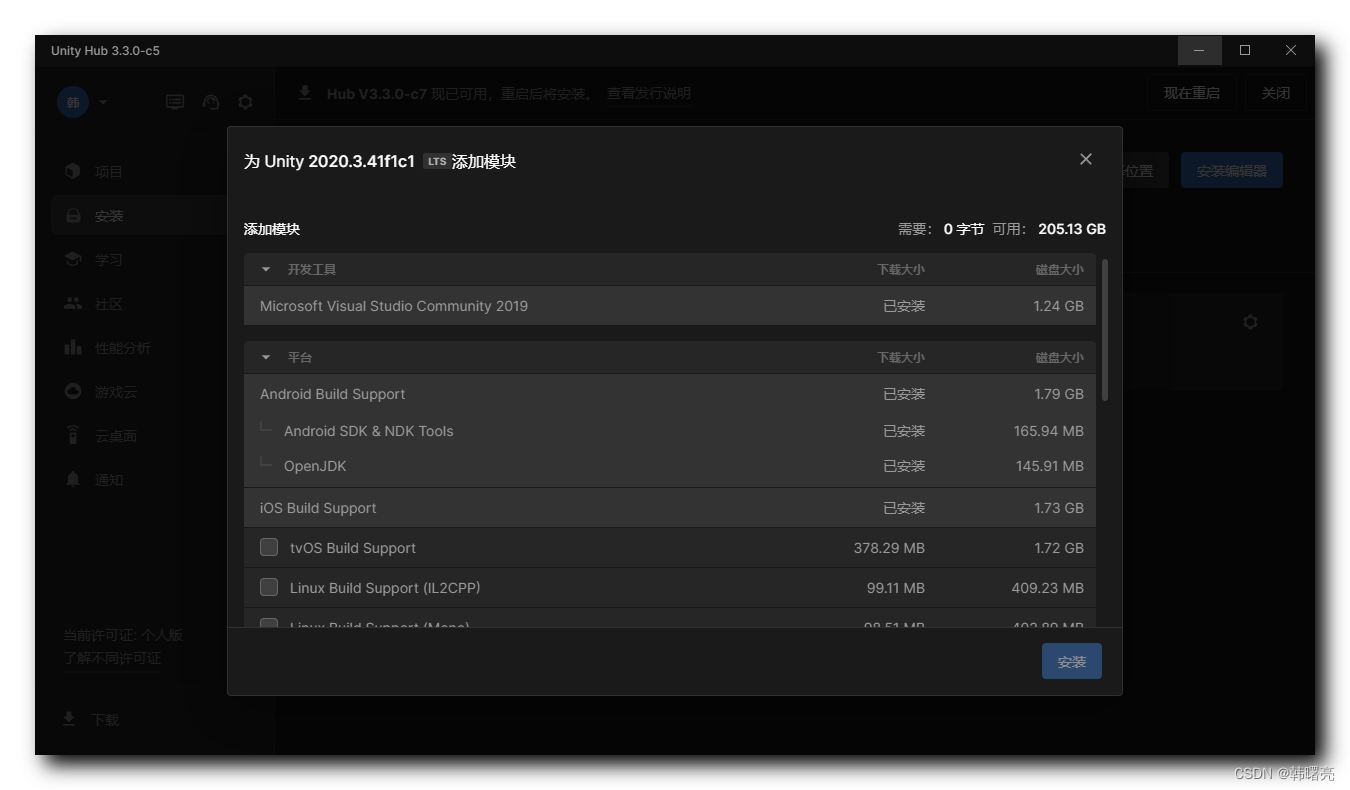Screen dimensions: 1350x790
Task: Click the feedback message icon
Action: tap(175, 102)
